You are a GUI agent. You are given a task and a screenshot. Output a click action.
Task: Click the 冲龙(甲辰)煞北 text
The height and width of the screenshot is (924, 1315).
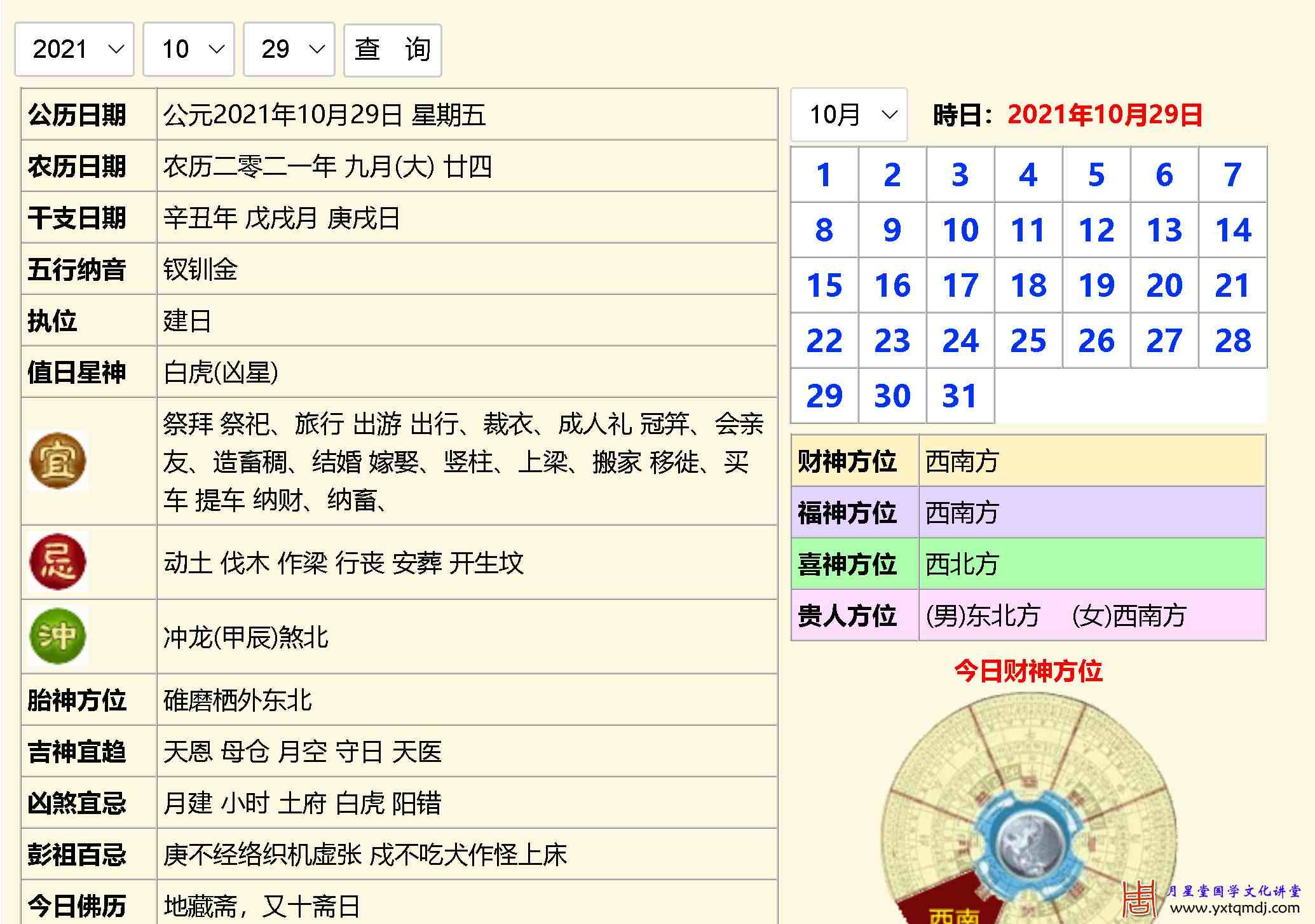tap(246, 637)
